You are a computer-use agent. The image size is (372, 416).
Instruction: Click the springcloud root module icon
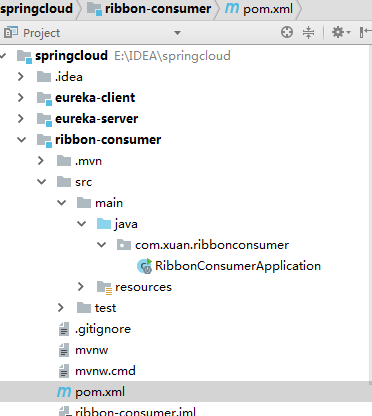[x=24, y=56]
